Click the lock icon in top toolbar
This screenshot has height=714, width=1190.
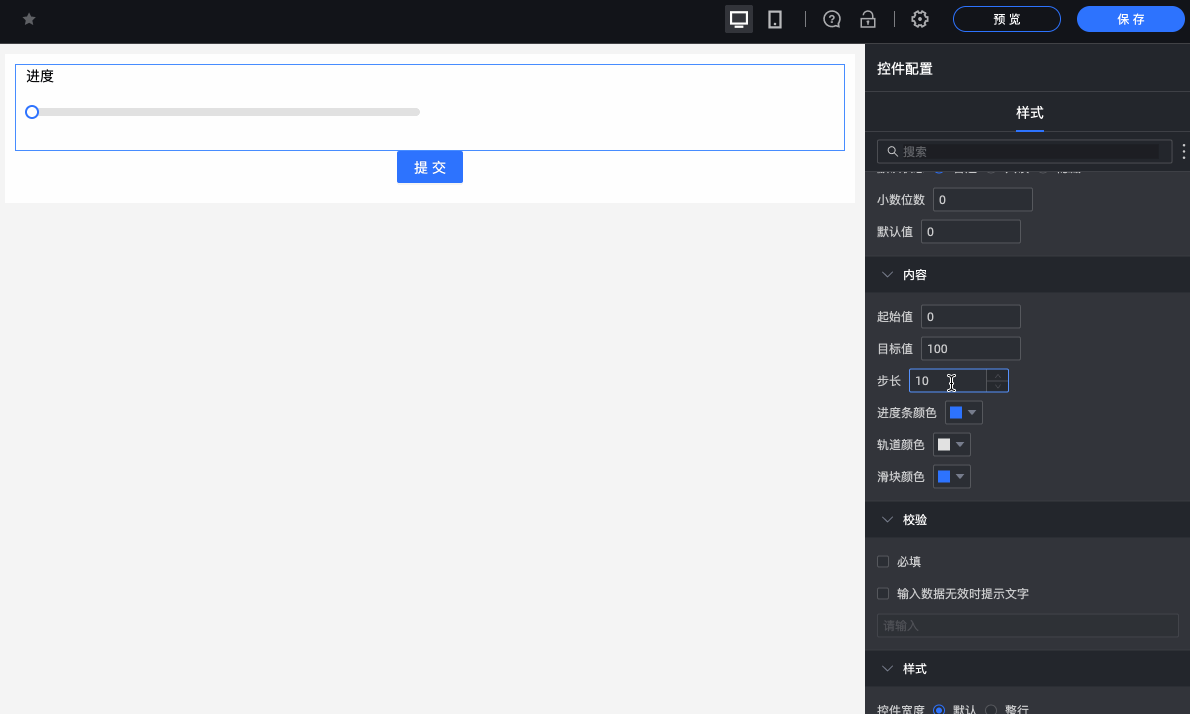[867, 18]
